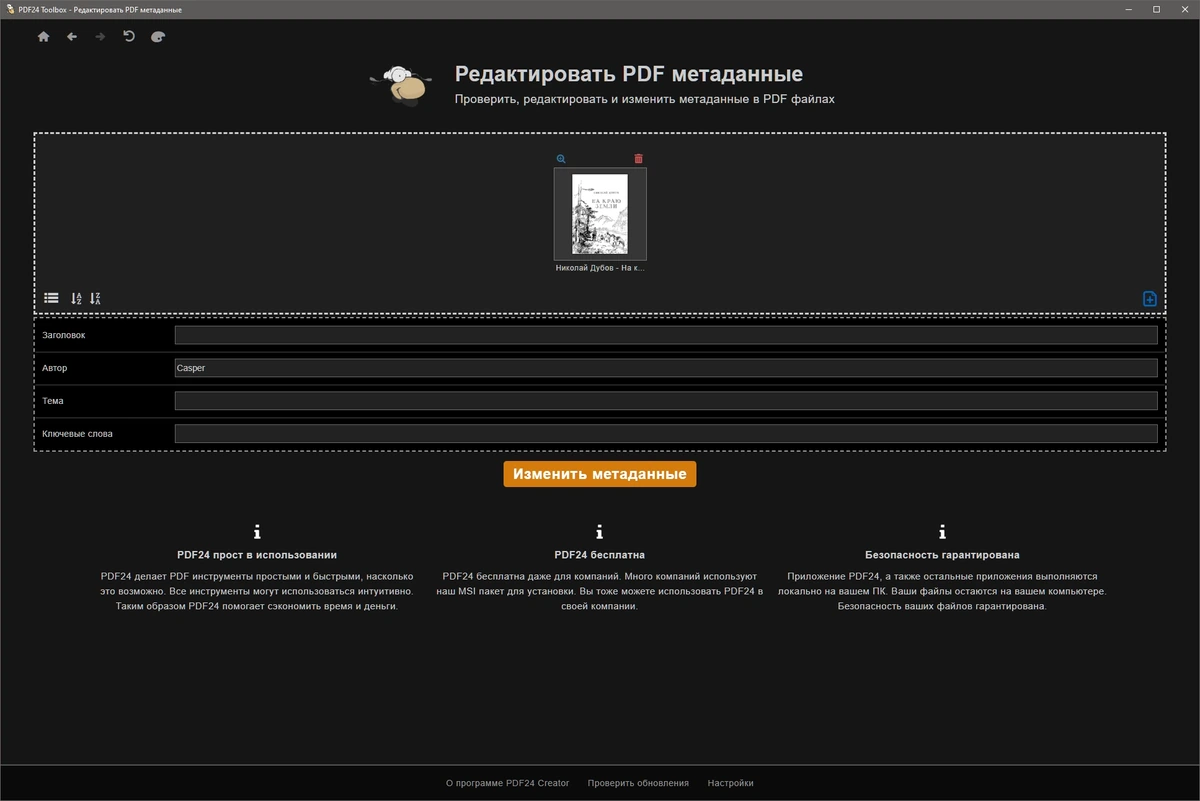Viewport: 1200px width, 801px height.
Task: Click the heading PDF24 бесплатна
Action: 600,555
